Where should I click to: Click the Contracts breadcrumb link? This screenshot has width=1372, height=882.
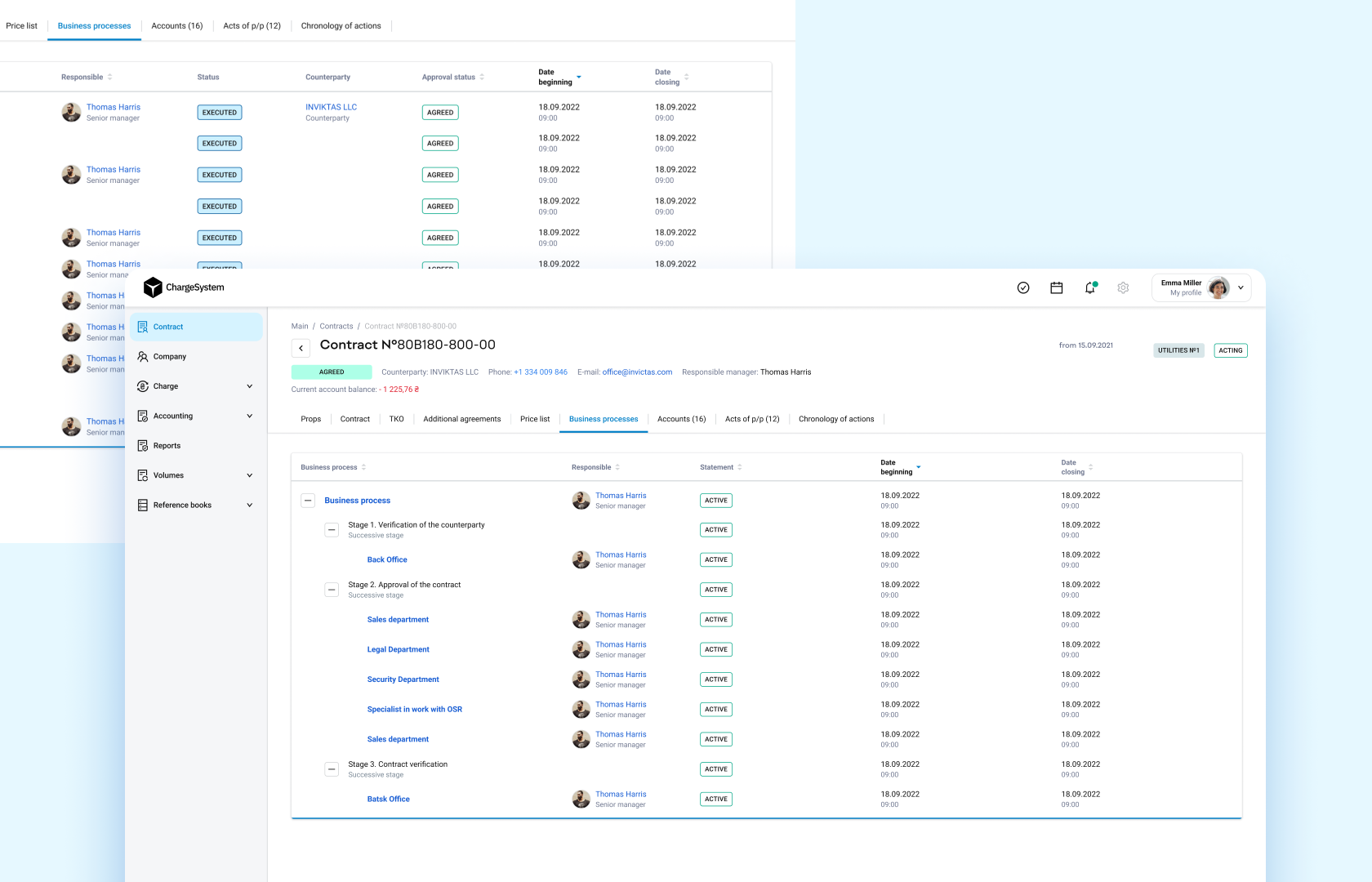pos(336,327)
